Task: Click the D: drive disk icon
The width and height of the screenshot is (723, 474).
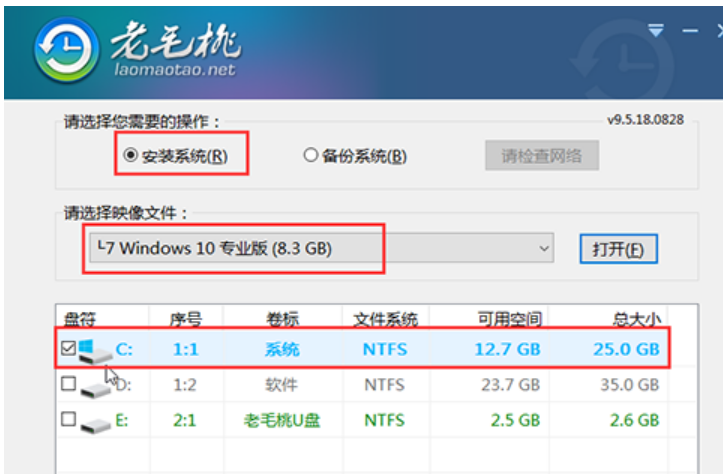Action: (x=95, y=390)
